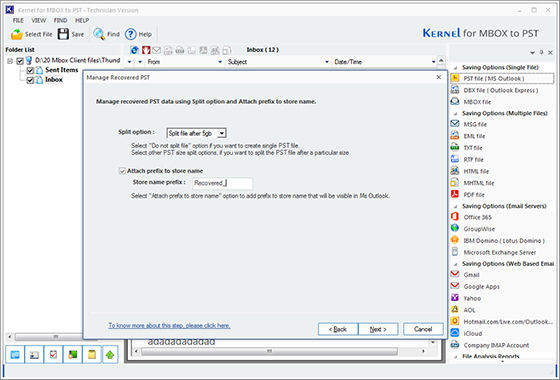Open the Help question mark icon
Screen dimensions: 560x380
tap(131, 34)
